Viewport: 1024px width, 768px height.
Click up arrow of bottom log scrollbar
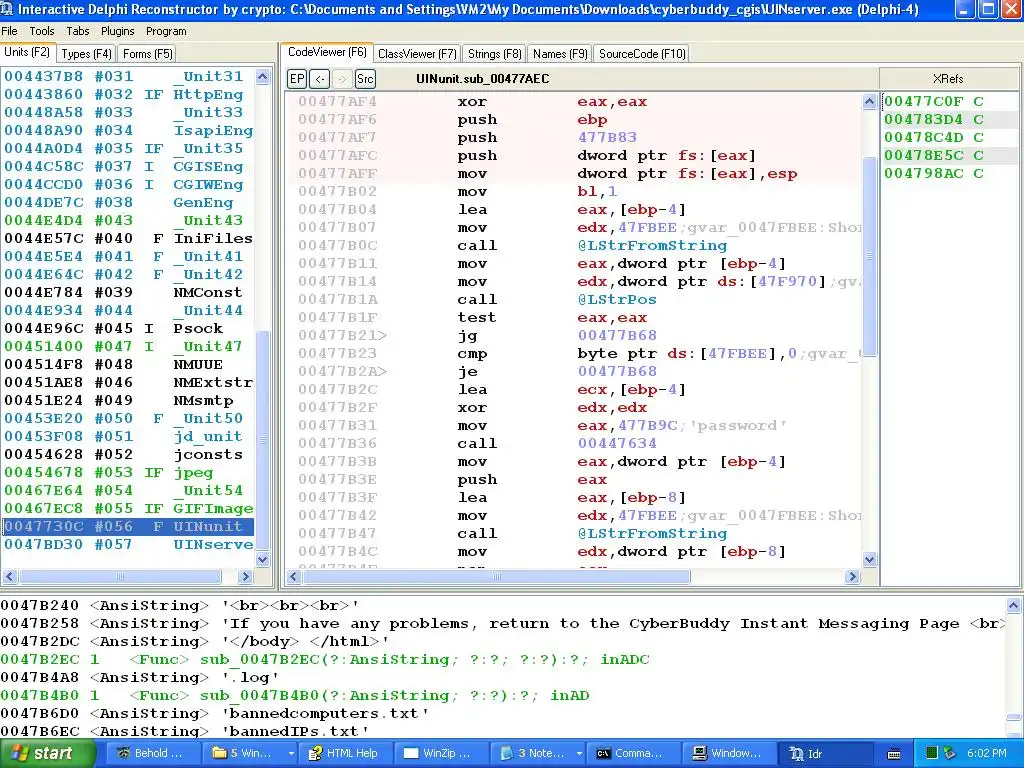coord(1013,606)
